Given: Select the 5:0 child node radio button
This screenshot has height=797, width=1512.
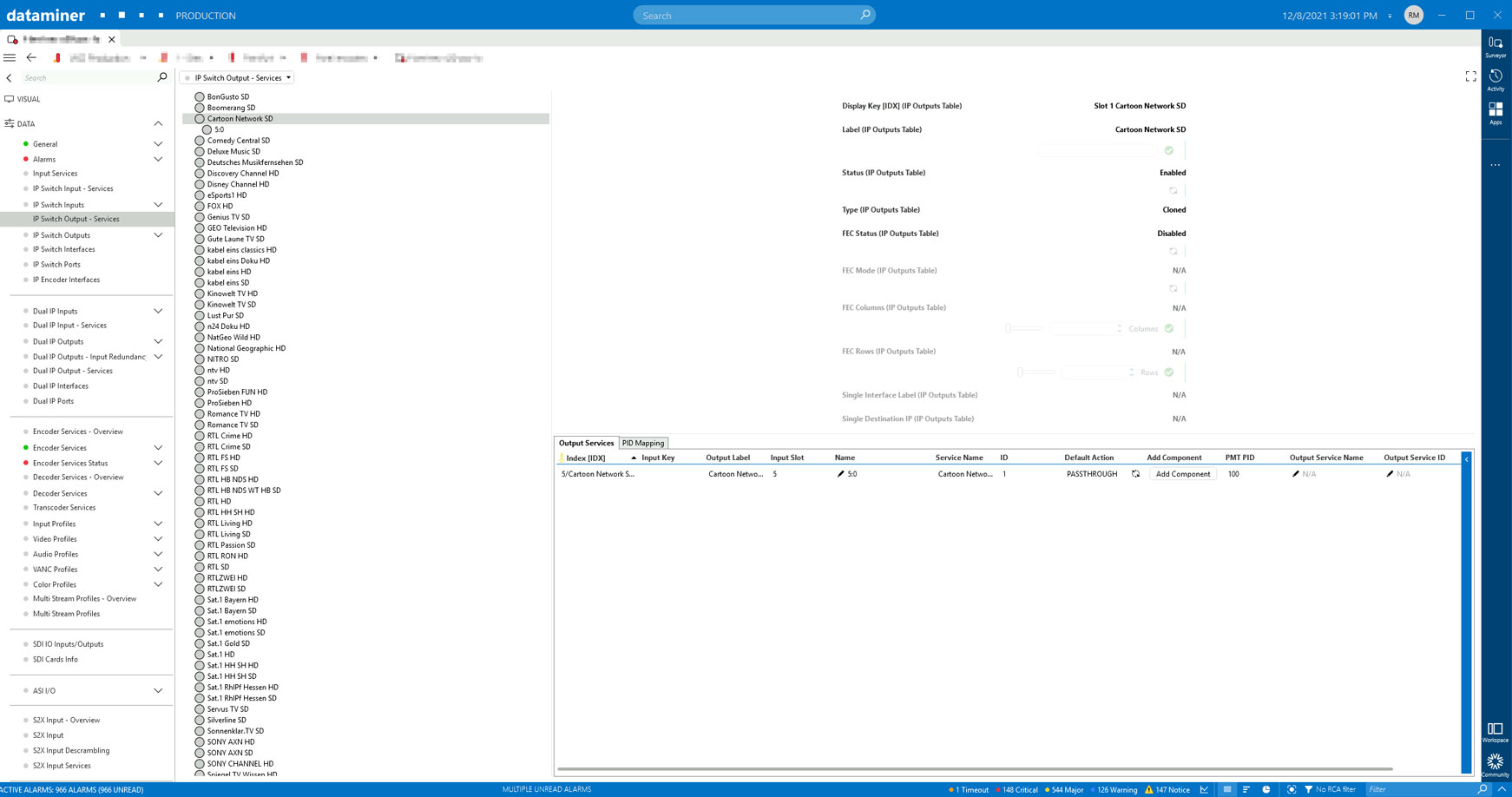Looking at the screenshot, I should [207, 130].
